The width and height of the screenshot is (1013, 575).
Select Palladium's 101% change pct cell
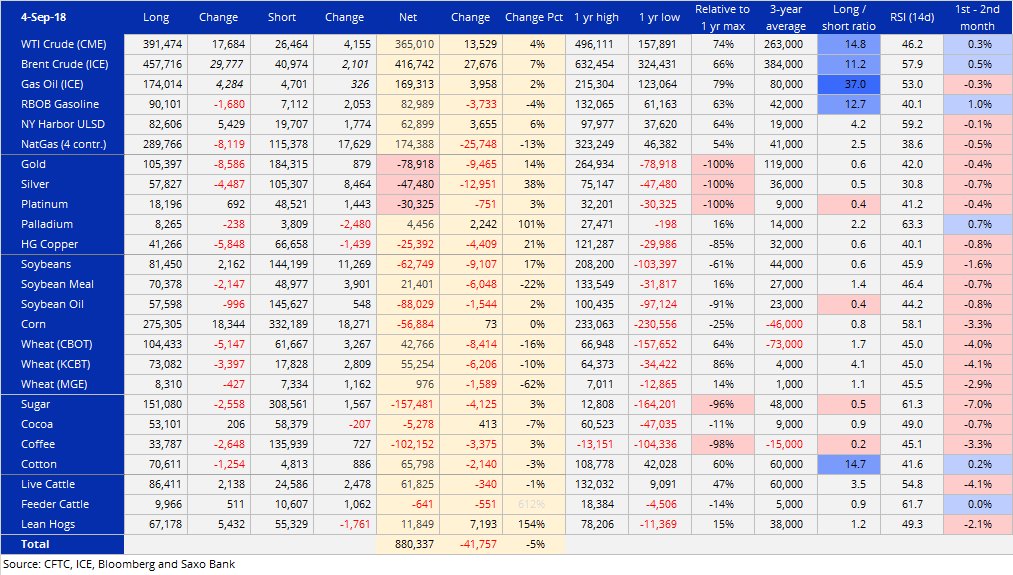click(533, 225)
